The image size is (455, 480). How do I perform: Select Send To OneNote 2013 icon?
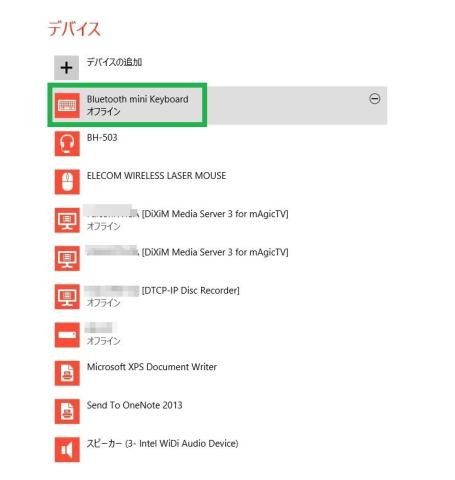tap(67, 412)
